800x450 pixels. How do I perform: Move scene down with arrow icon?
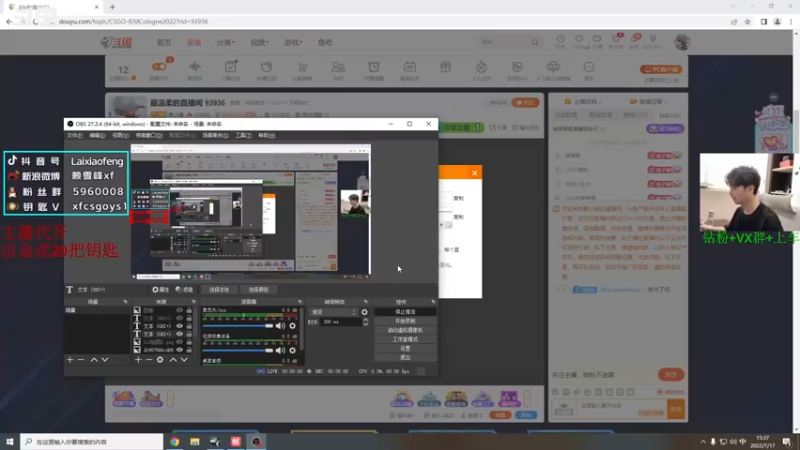tap(105, 360)
